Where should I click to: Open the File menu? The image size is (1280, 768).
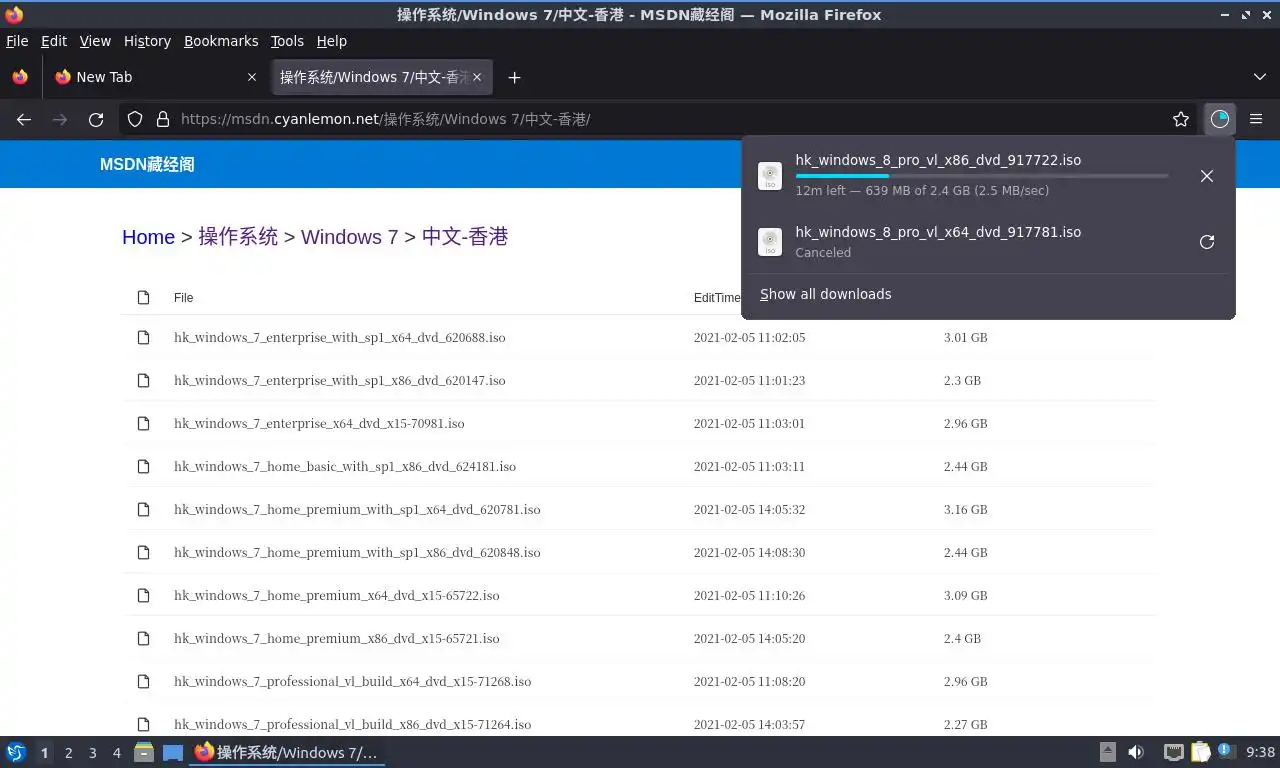pyautogui.click(x=17, y=41)
